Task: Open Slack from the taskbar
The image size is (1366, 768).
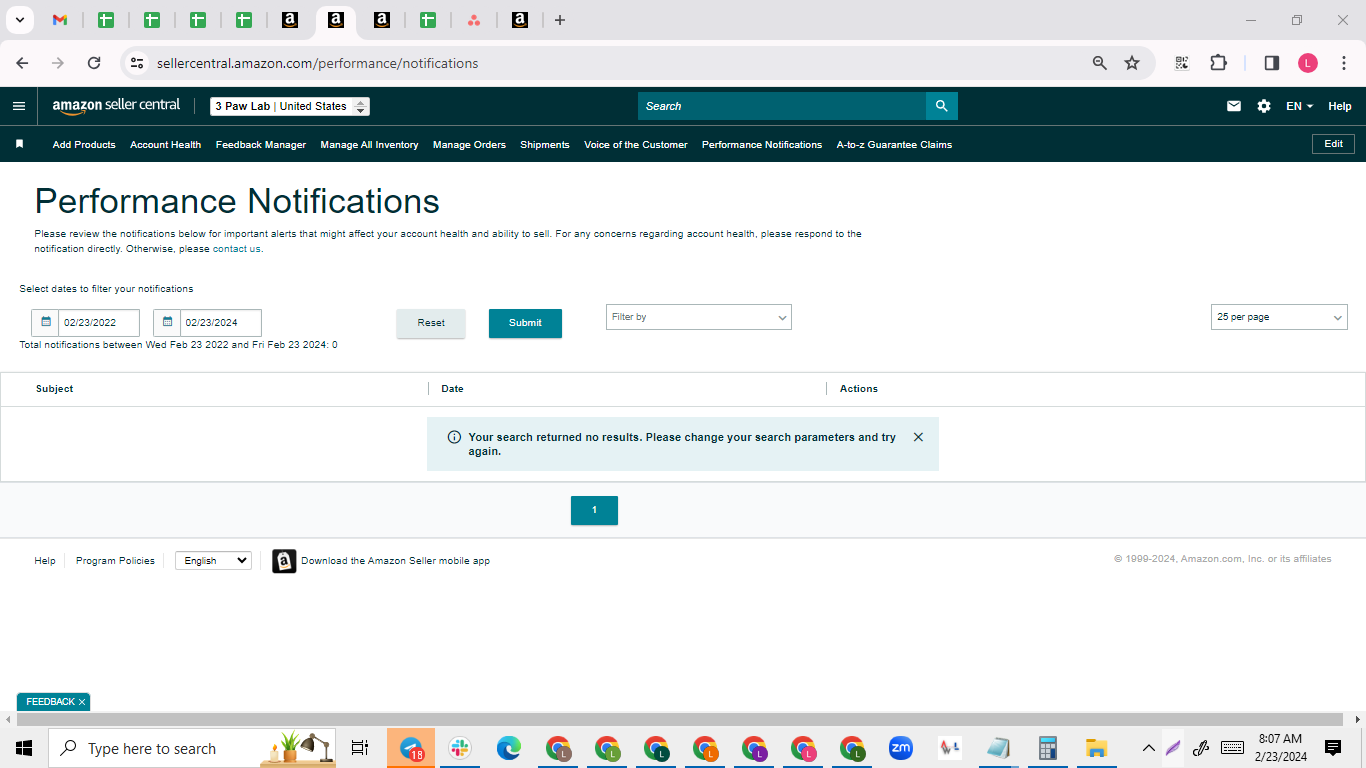Action: tap(460, 748)
